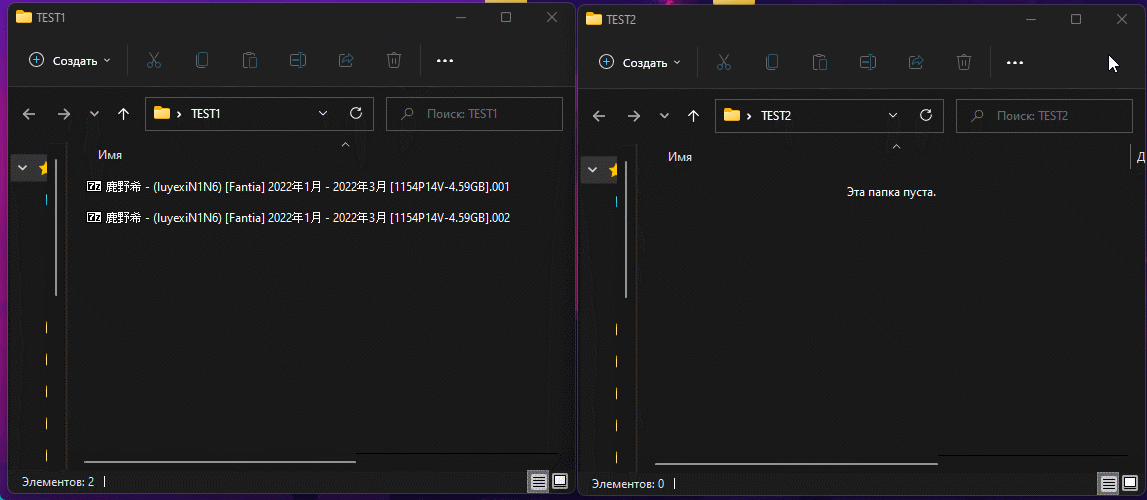Click the folder icon in TEST1 address bar
Viewport: 1147px width, 500px height.
(162, 113)
